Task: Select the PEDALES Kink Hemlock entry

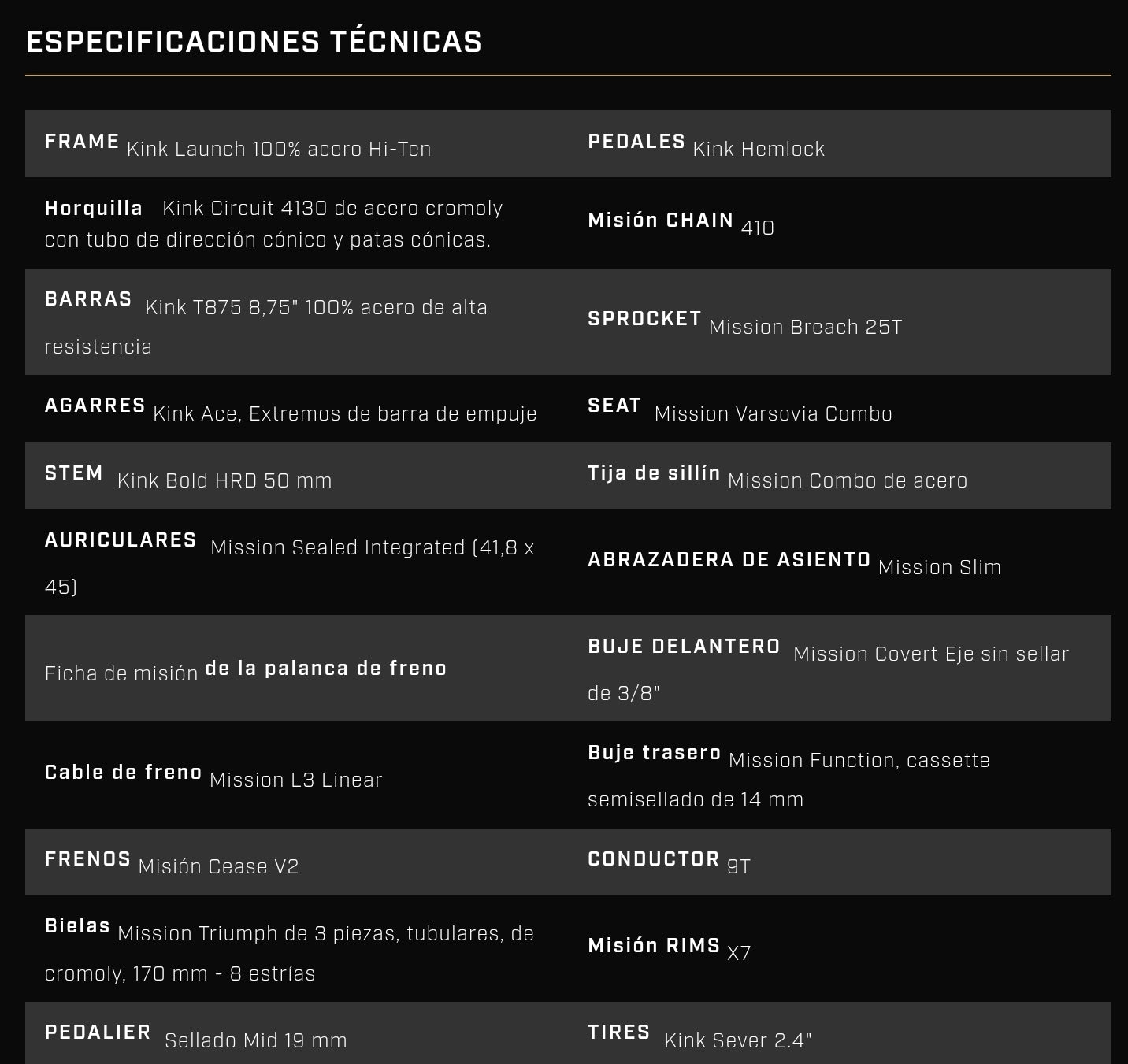Action: pos(706,144)
